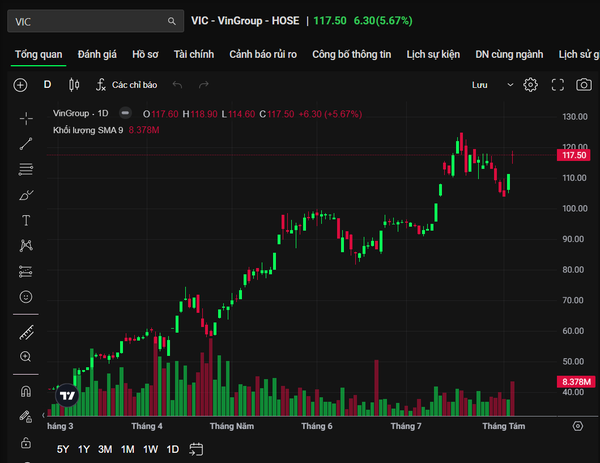Click the Khối lượng SMA 9 indicator label
This screenshot has width=600, height=463.
[x=88, y=130]
